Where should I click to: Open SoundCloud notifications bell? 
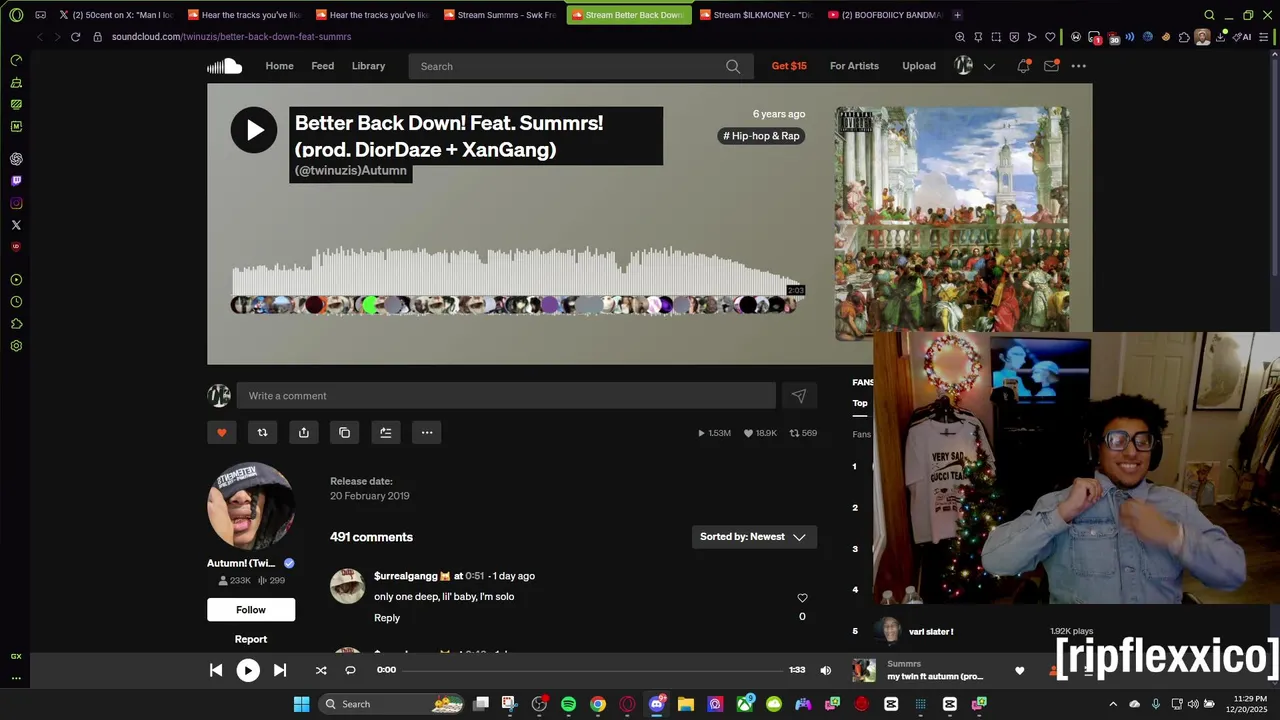1023,66
